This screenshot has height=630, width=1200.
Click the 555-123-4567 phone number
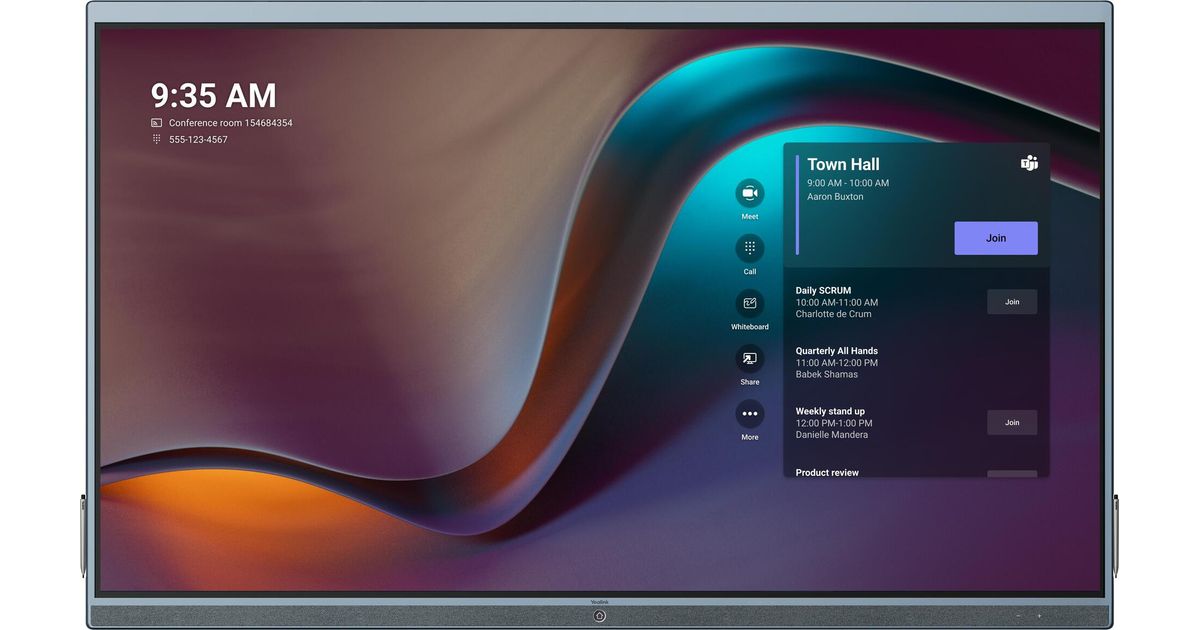(x=198, y=140)
